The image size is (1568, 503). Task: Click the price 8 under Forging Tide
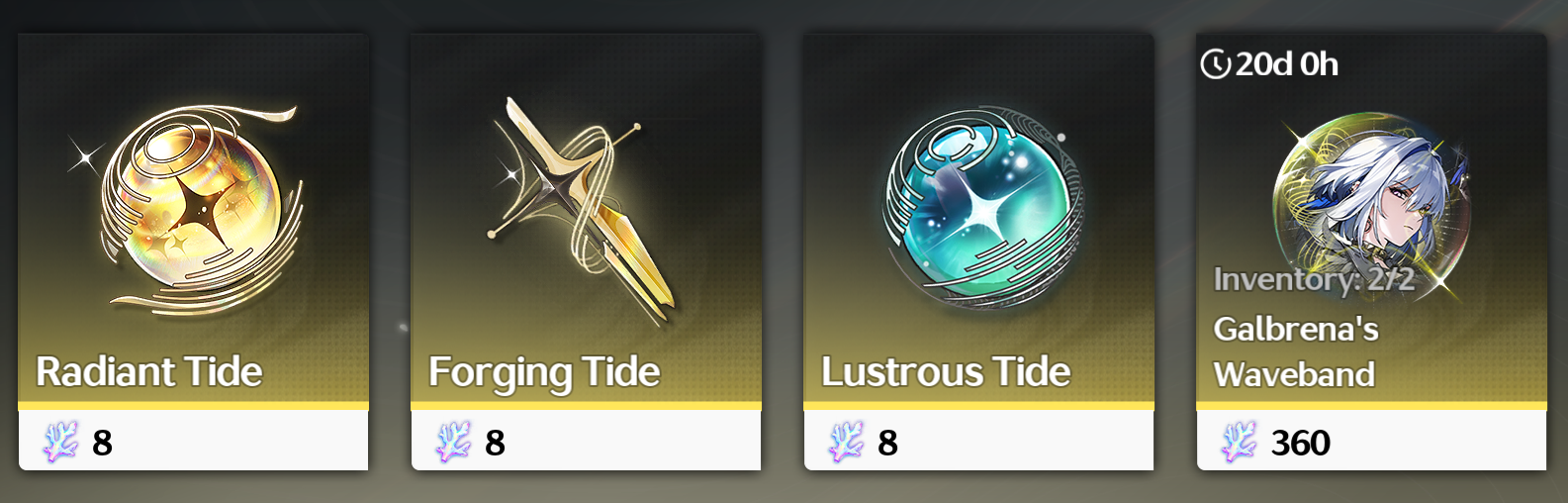tap(495, 443)
